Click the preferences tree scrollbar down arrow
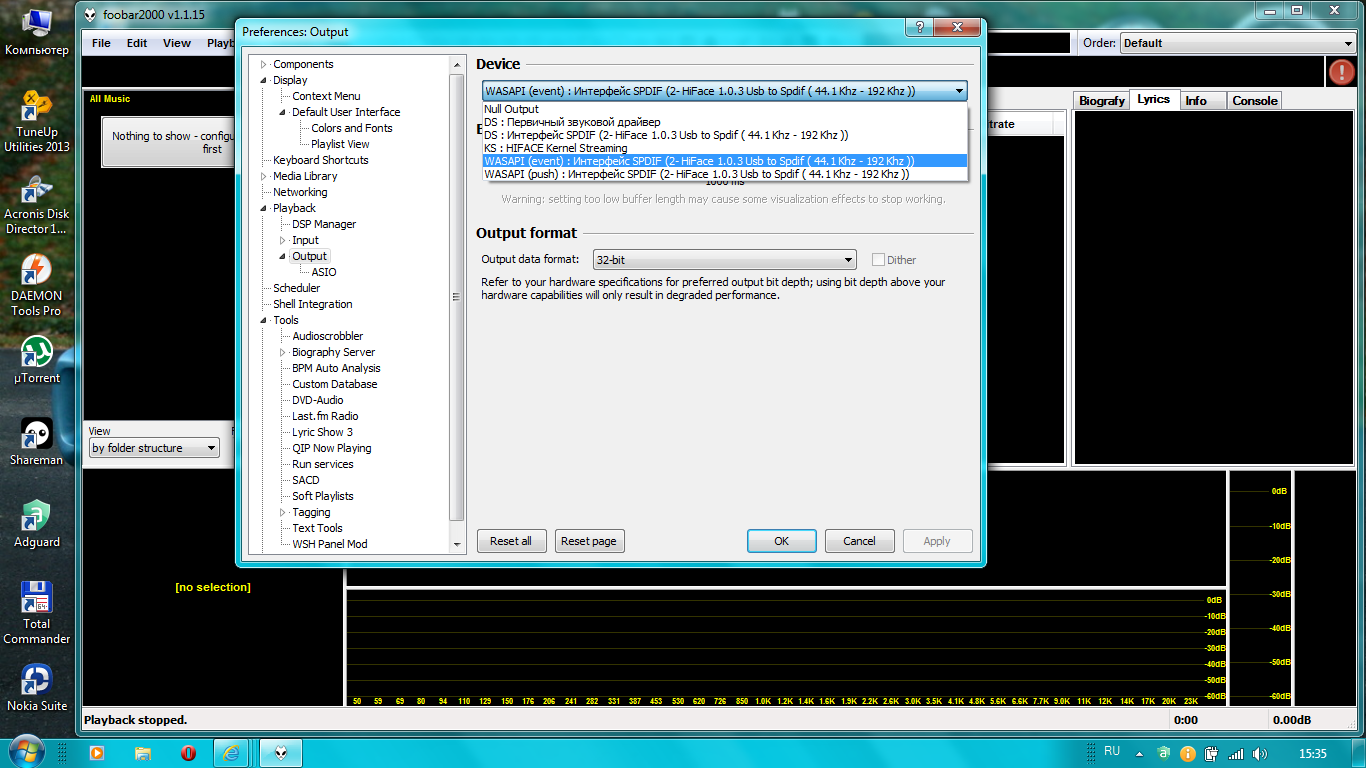Image resolution: width=1366 pixels, height=768 pixels. point(457,544)
